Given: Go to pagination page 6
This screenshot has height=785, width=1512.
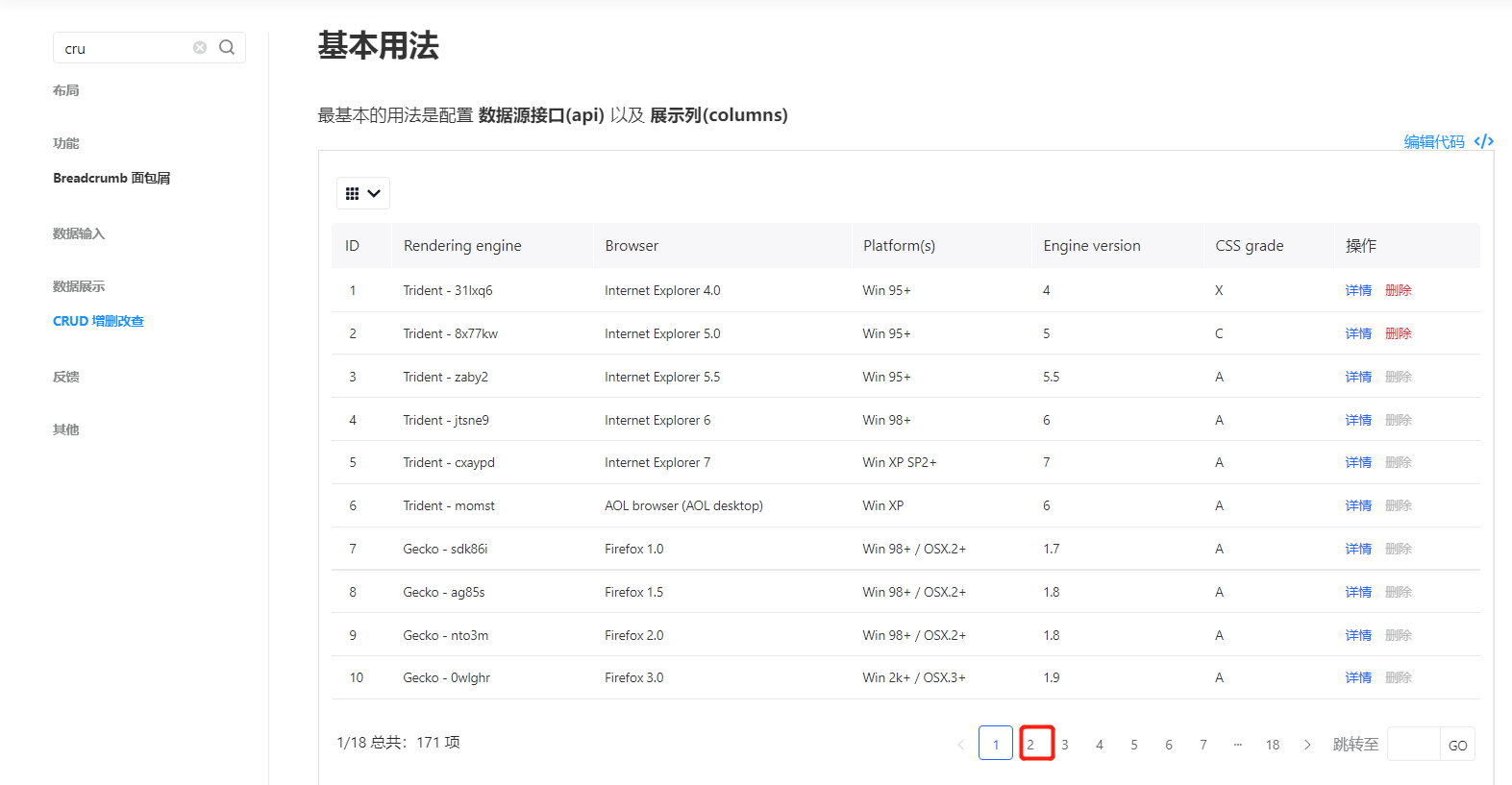Looking at the screenshot, I should click(1169, 744).
